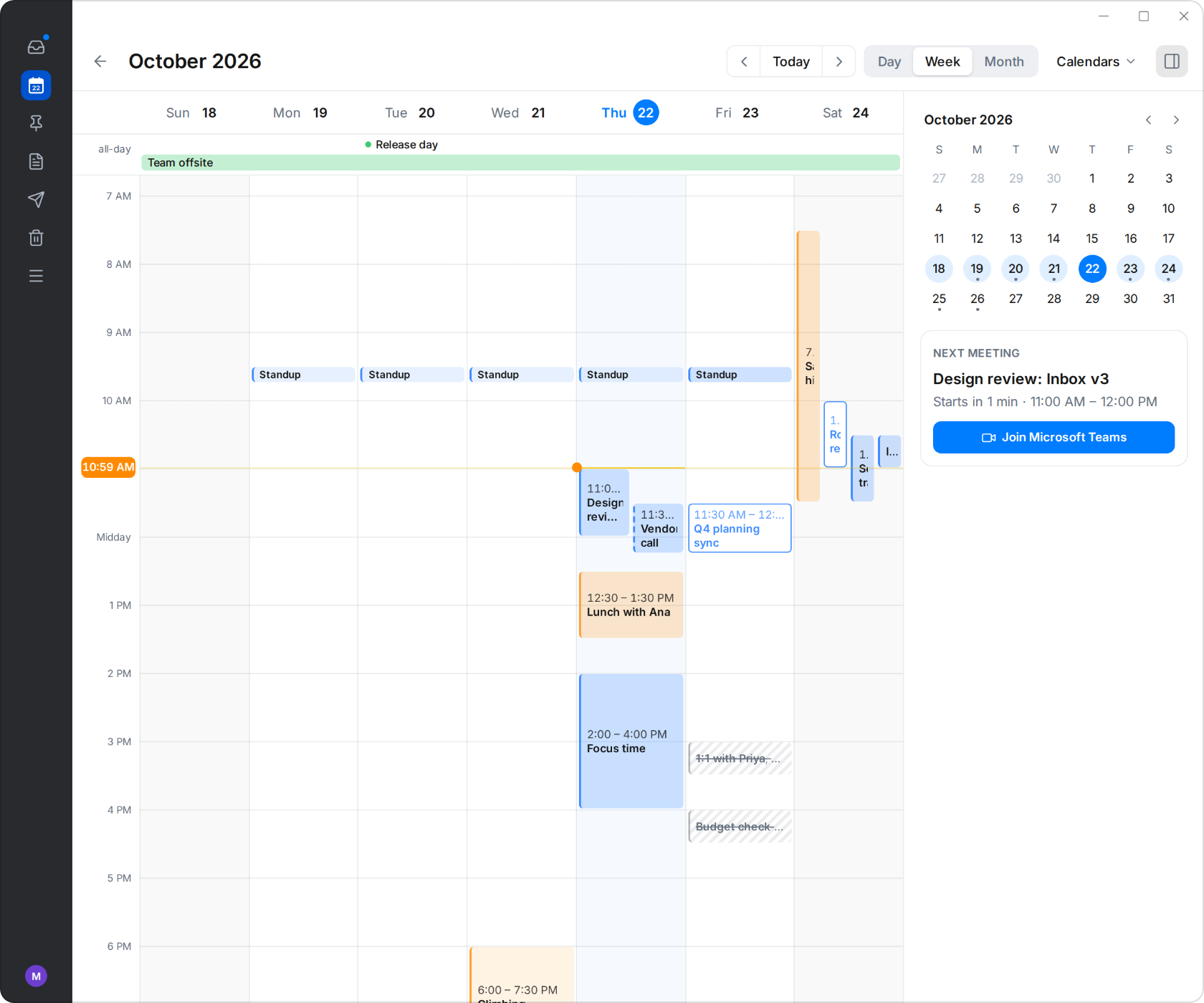This screenshot has height=1003, width=1204.
Task: Select October 15 in mini calendar
Action: tap(1091, 239)
